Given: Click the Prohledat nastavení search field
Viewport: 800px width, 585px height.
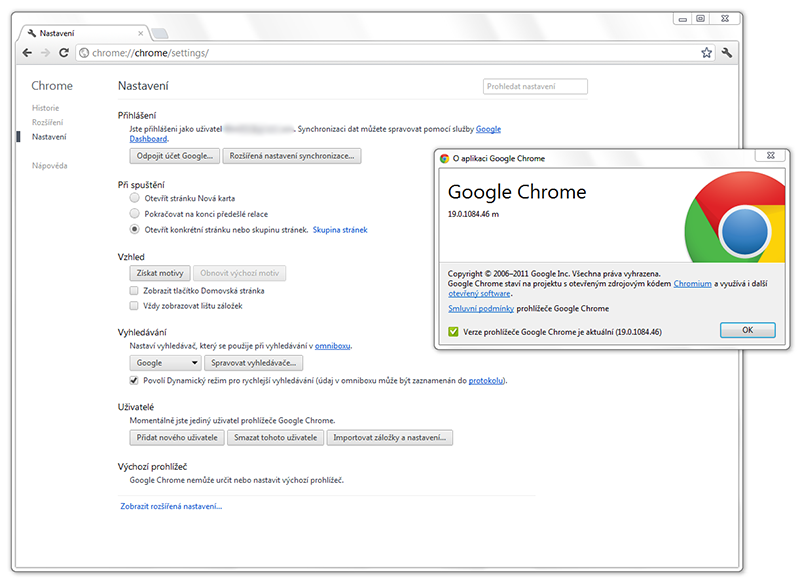Looking at the screenshot, I should tap(535, 86).
